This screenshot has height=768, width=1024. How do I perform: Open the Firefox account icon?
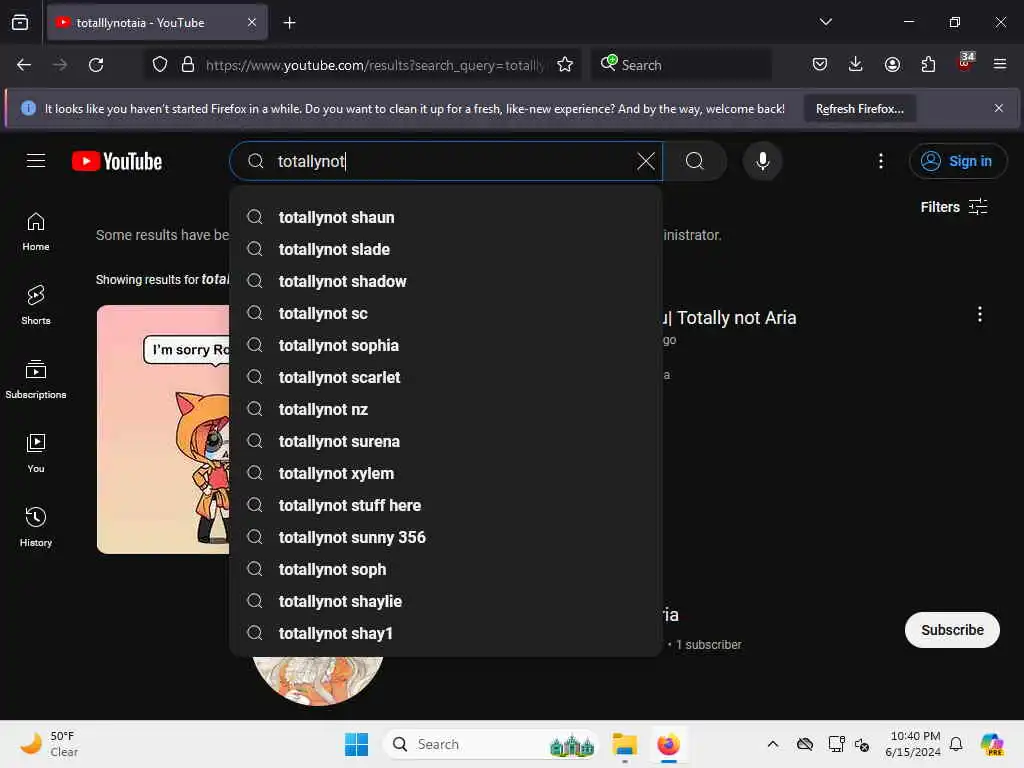(892, 65)
